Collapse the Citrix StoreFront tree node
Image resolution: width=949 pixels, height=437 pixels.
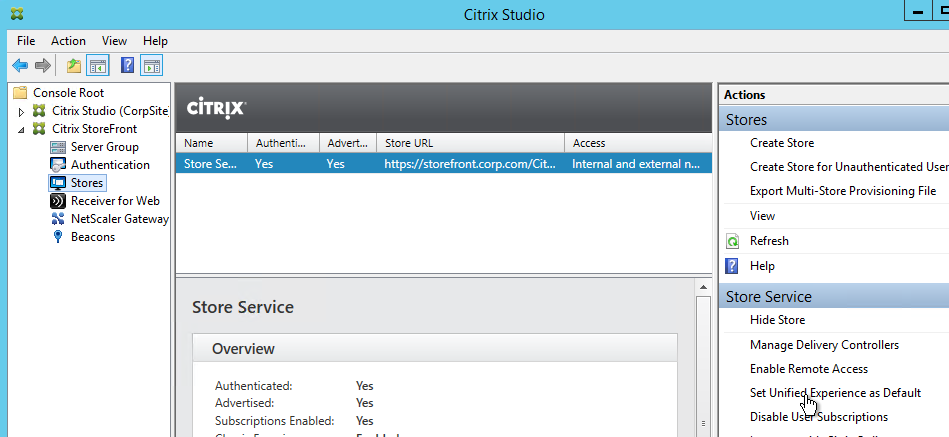(x=22, y=129)
